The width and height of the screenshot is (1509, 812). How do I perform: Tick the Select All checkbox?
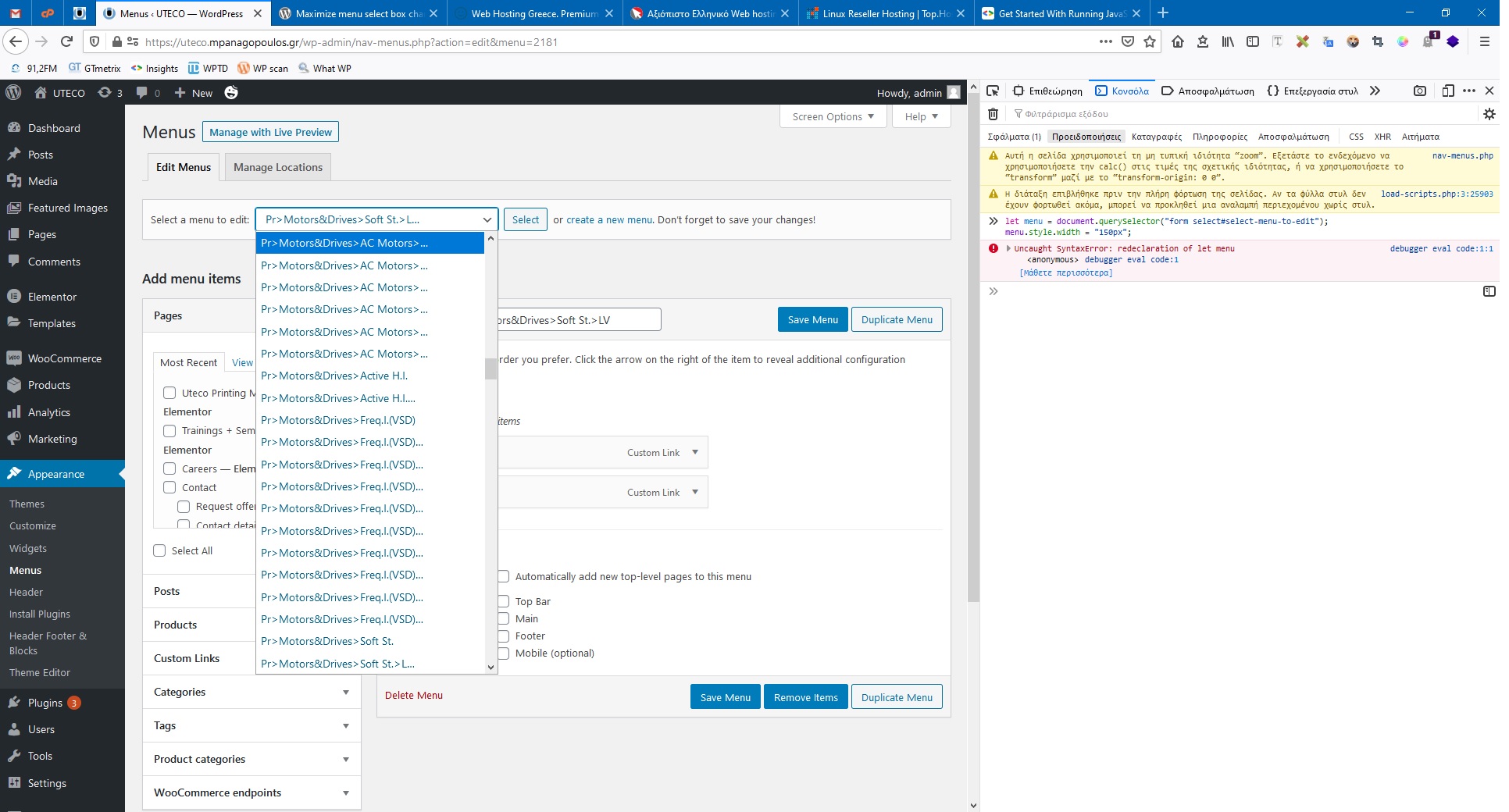click(159, 550)
